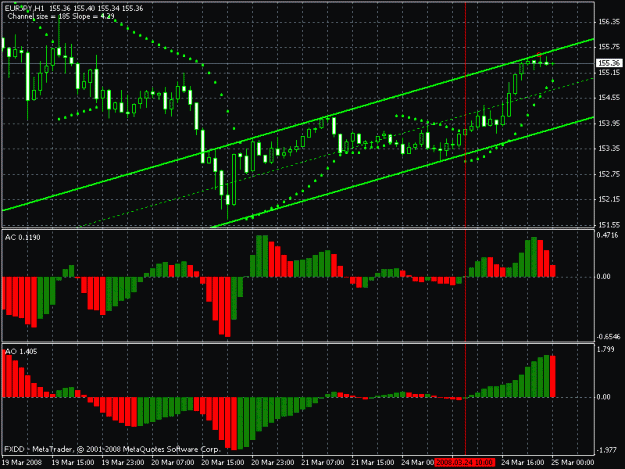Click the AO scale maximum 1.799
Screen dimensions: 625x469
[x=606, y=349]
